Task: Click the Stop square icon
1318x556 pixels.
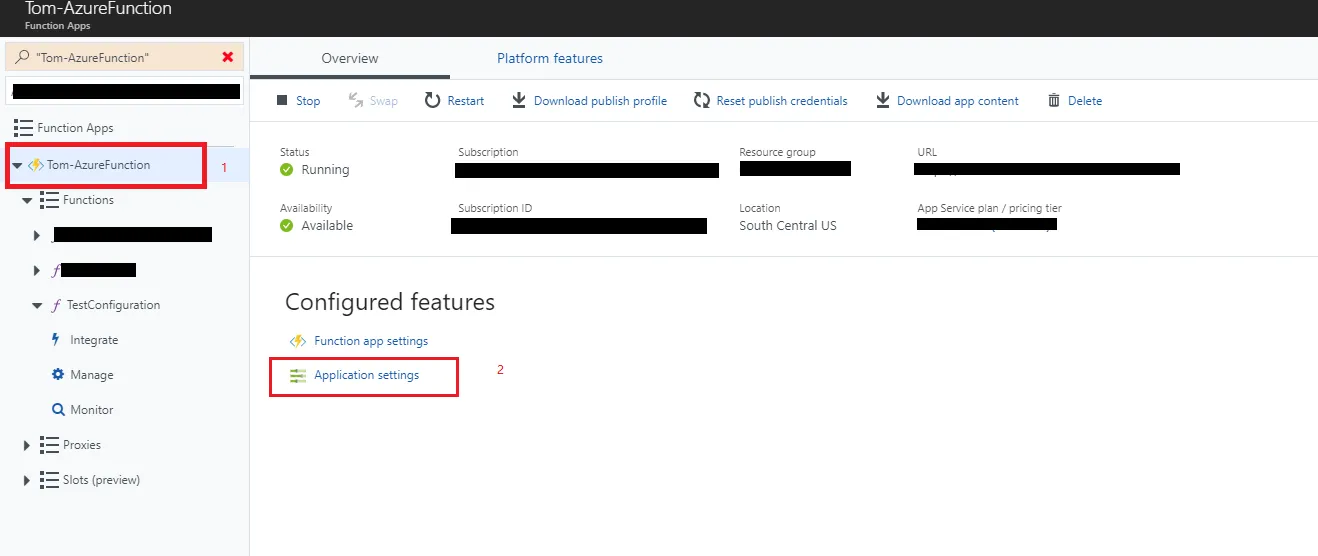Action: click(x=282, y=101)
